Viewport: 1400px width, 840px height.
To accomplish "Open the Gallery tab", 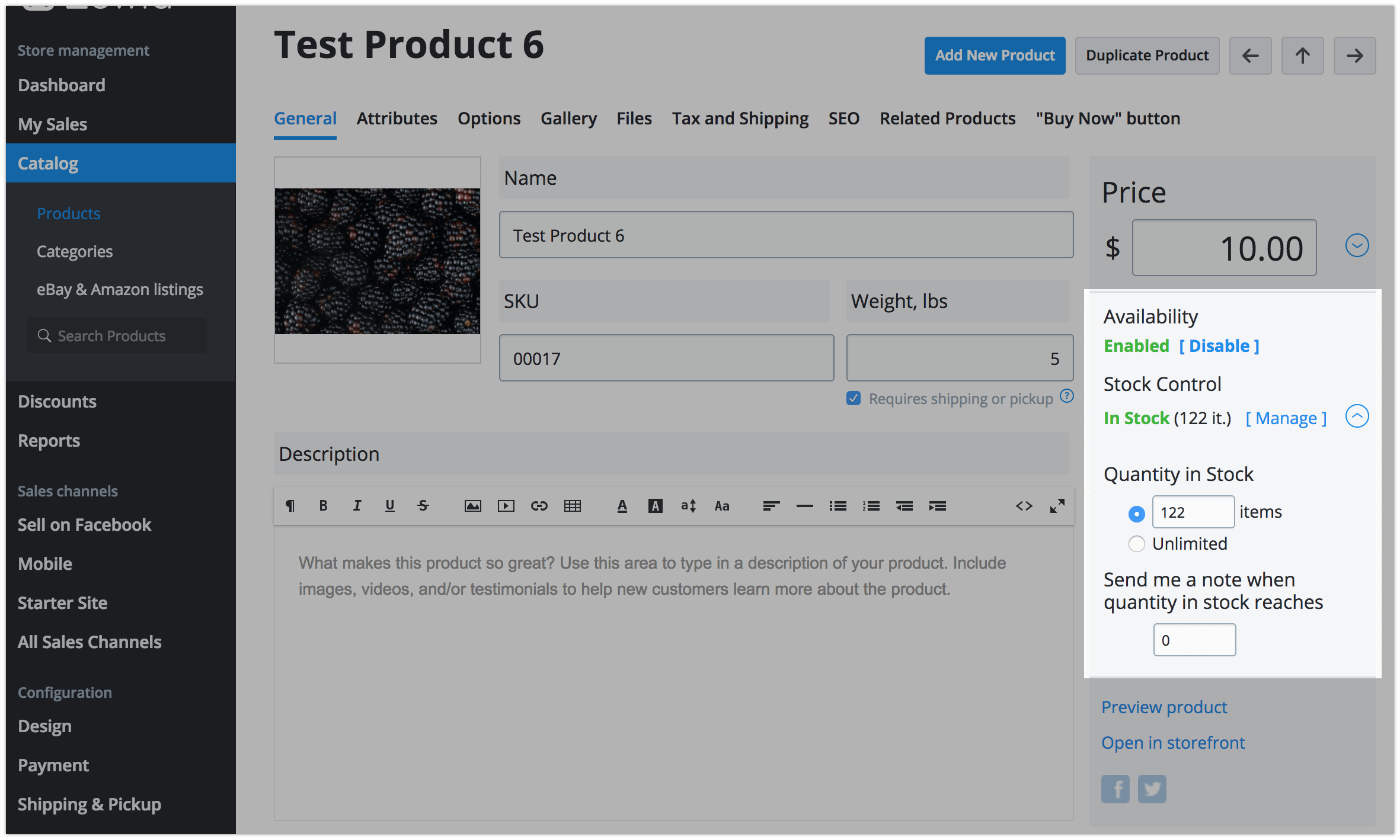I will 568,118.
